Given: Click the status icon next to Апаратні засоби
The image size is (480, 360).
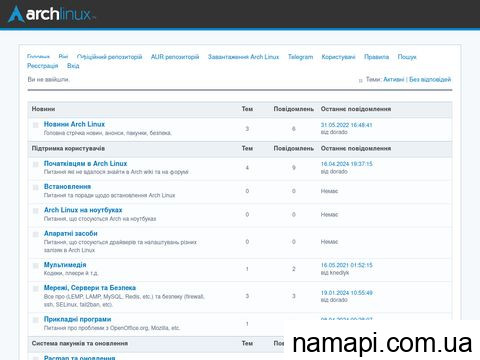Looking at the screenshot, I should point(36,234).
